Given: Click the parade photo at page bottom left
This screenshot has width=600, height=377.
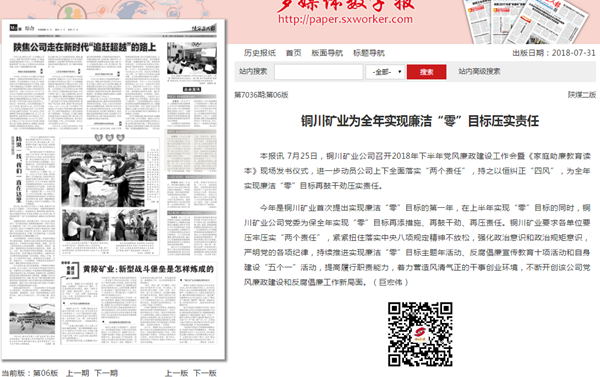Looking at the screenshot, I should tap(32, 319).
